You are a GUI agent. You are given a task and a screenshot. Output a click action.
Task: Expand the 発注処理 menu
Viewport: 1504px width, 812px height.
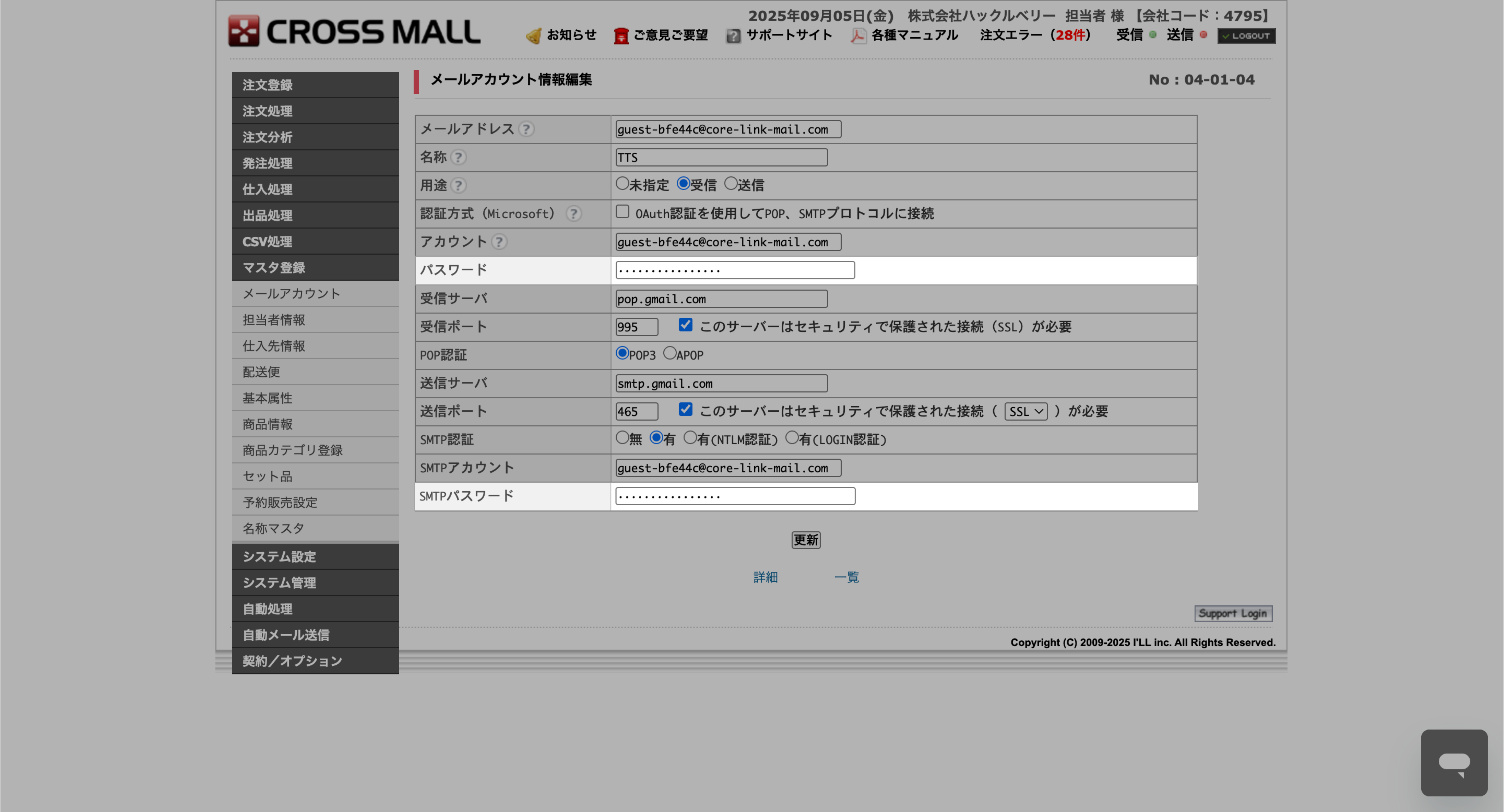click(315, 163)
